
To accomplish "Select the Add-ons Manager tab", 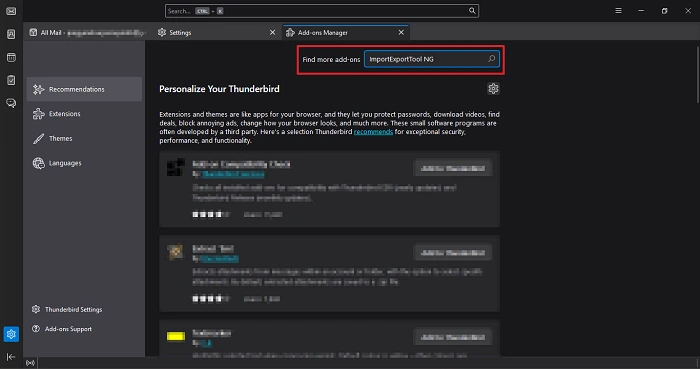I will coord(346,33).
